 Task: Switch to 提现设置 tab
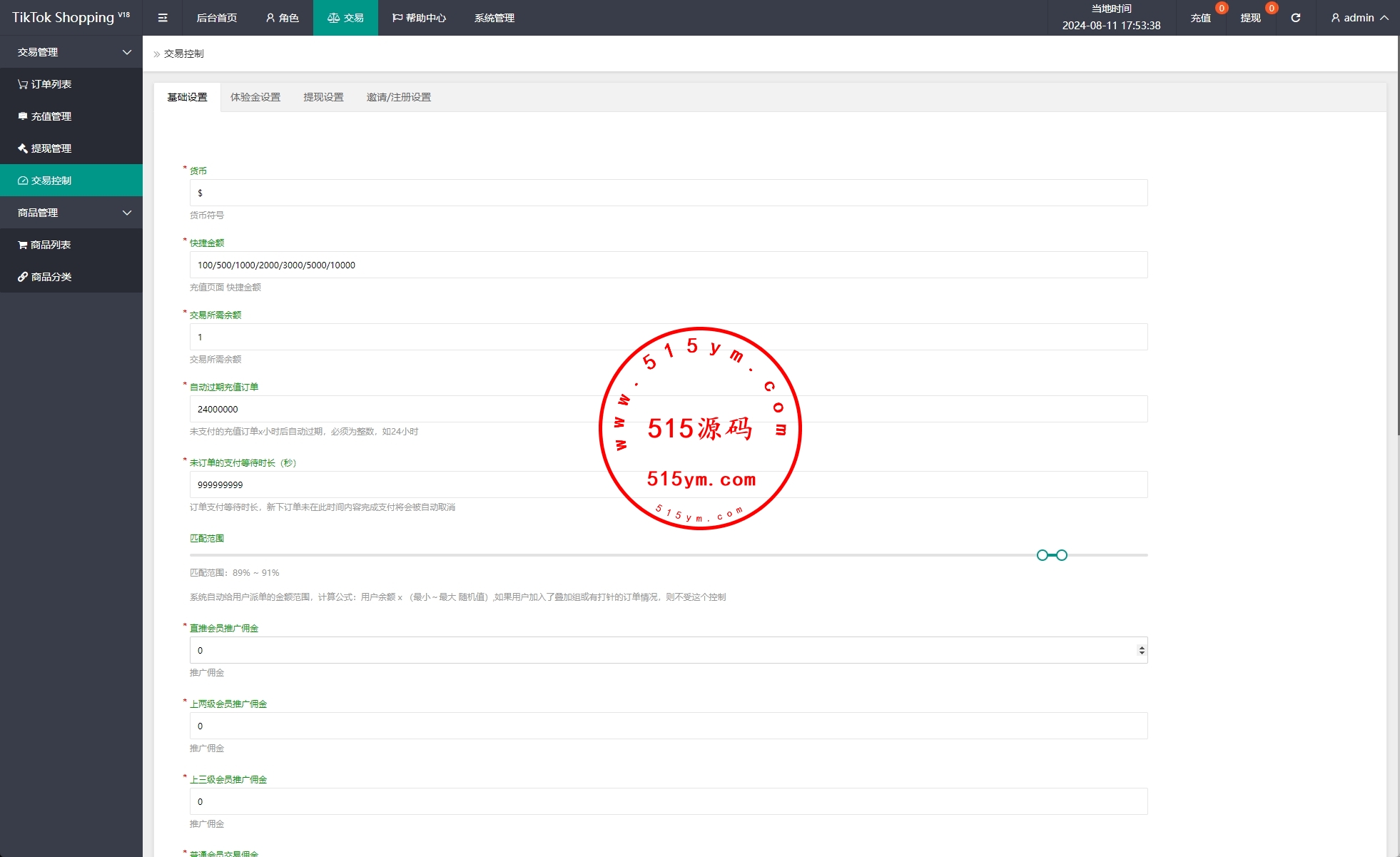[x=323, y=97]
